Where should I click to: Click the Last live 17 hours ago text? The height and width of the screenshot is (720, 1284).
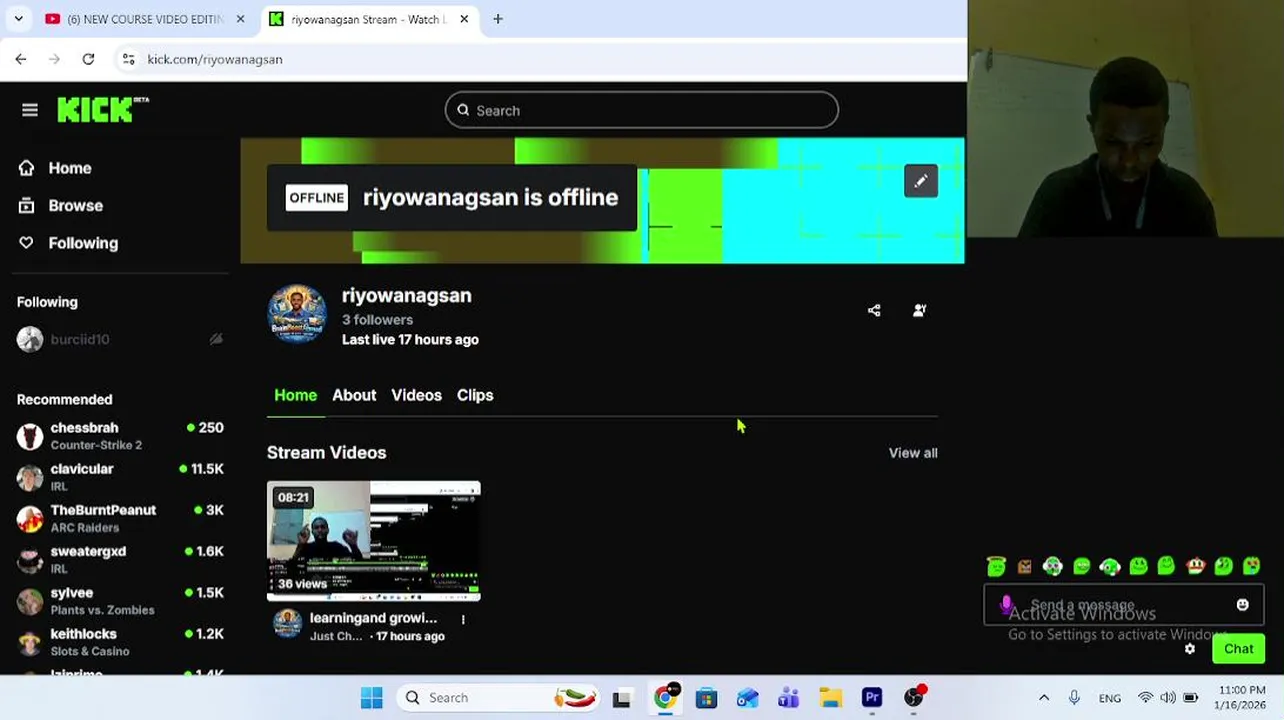[x=410, y=339]
